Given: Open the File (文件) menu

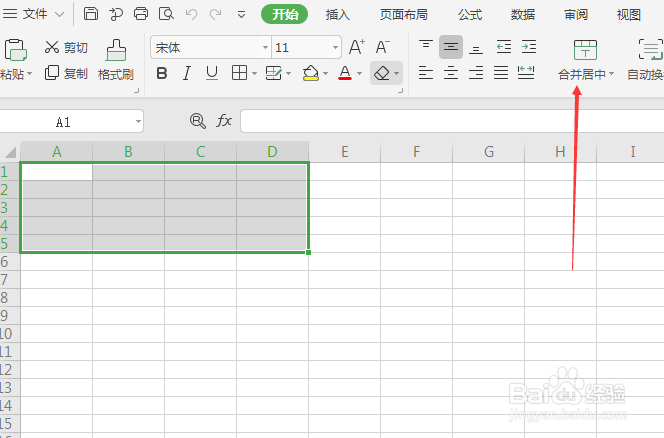Looking at the screenshot, I should point(35,14).
